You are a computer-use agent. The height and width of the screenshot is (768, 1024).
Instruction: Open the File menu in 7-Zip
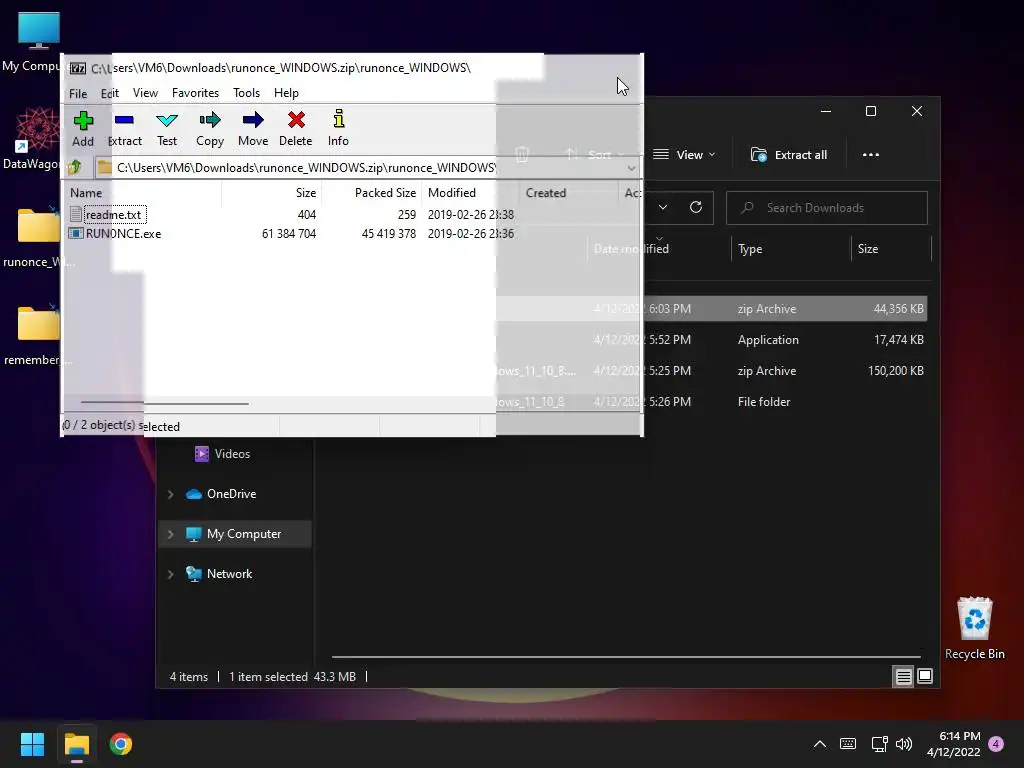pyautogui.click(x=78, y=93)
